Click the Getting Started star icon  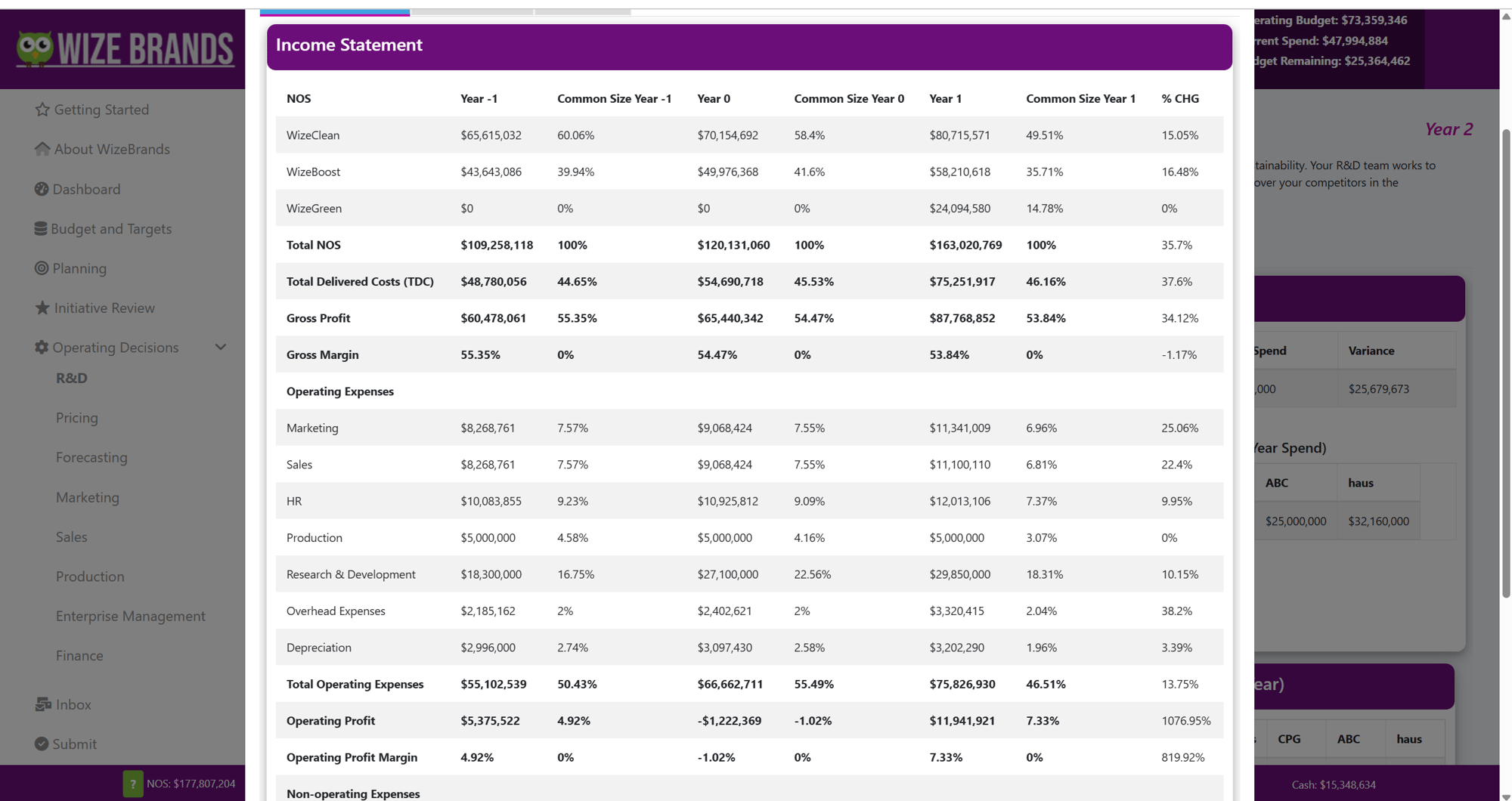[42, 110]
